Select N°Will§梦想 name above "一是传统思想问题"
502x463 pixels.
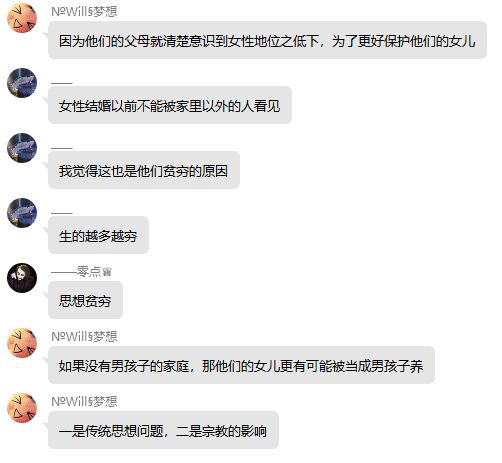84,402
